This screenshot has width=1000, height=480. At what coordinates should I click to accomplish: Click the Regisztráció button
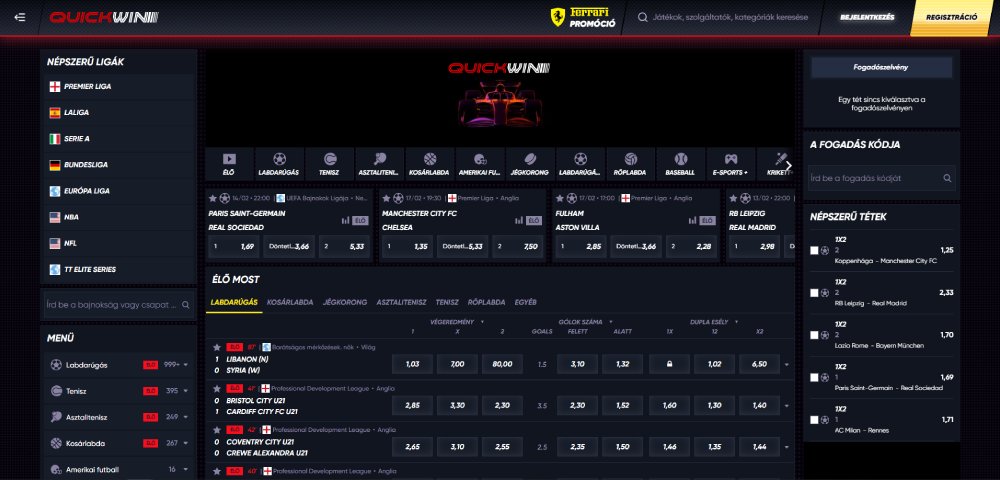pos(951,18)
